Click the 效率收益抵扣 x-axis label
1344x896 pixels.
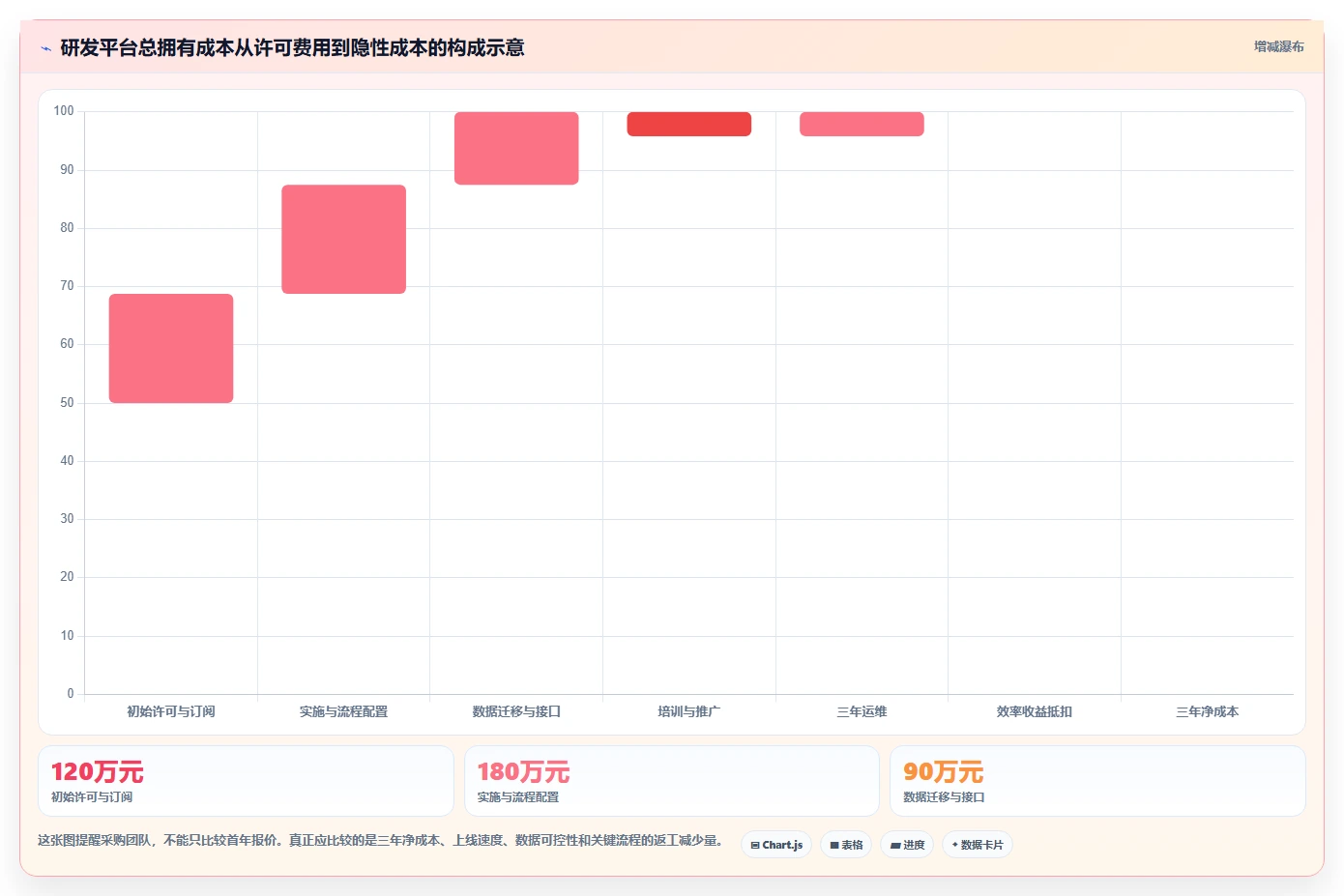coord(1035,711)
